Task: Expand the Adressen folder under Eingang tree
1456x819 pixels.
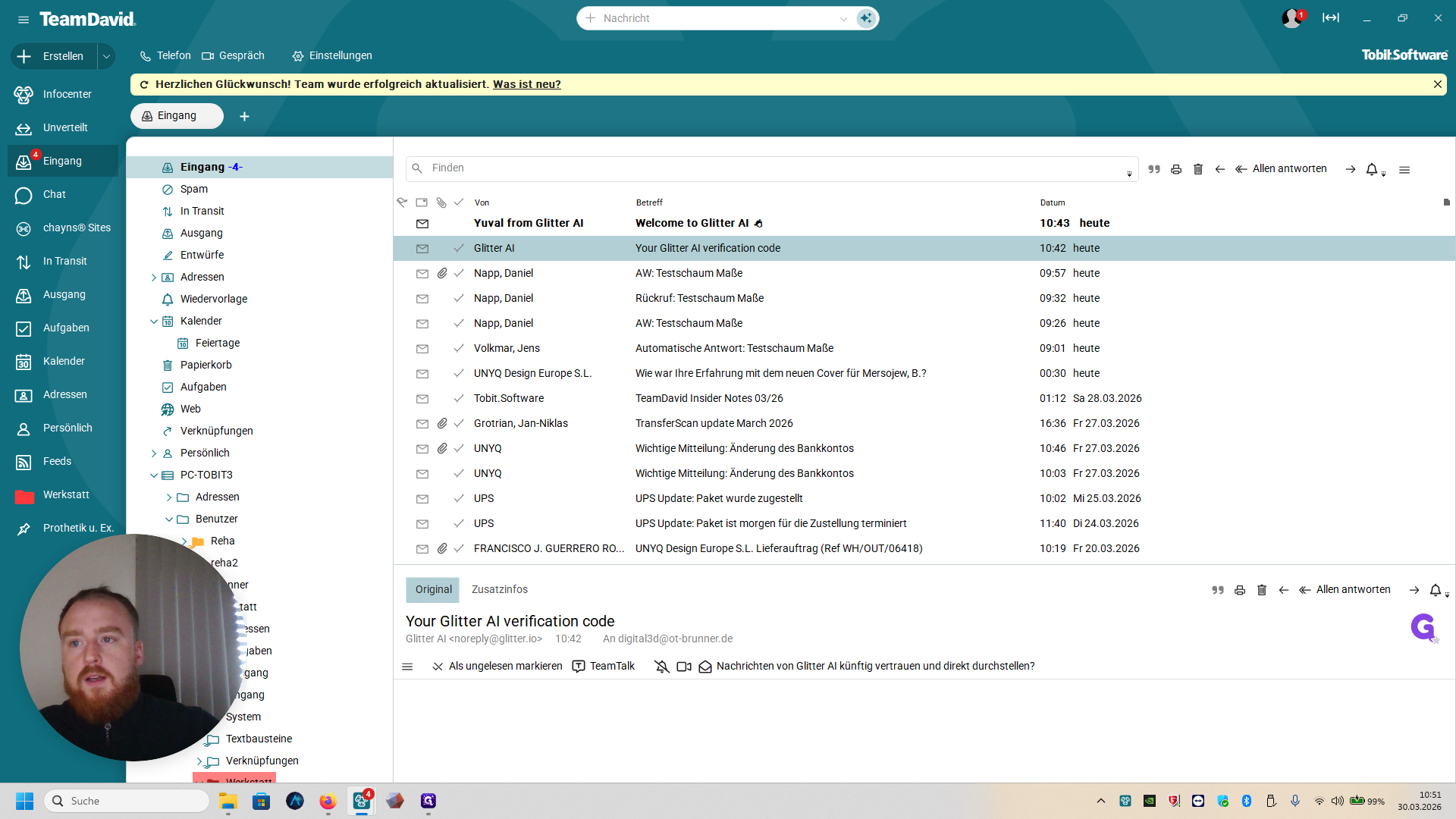Action: click(x=154, y=278)
